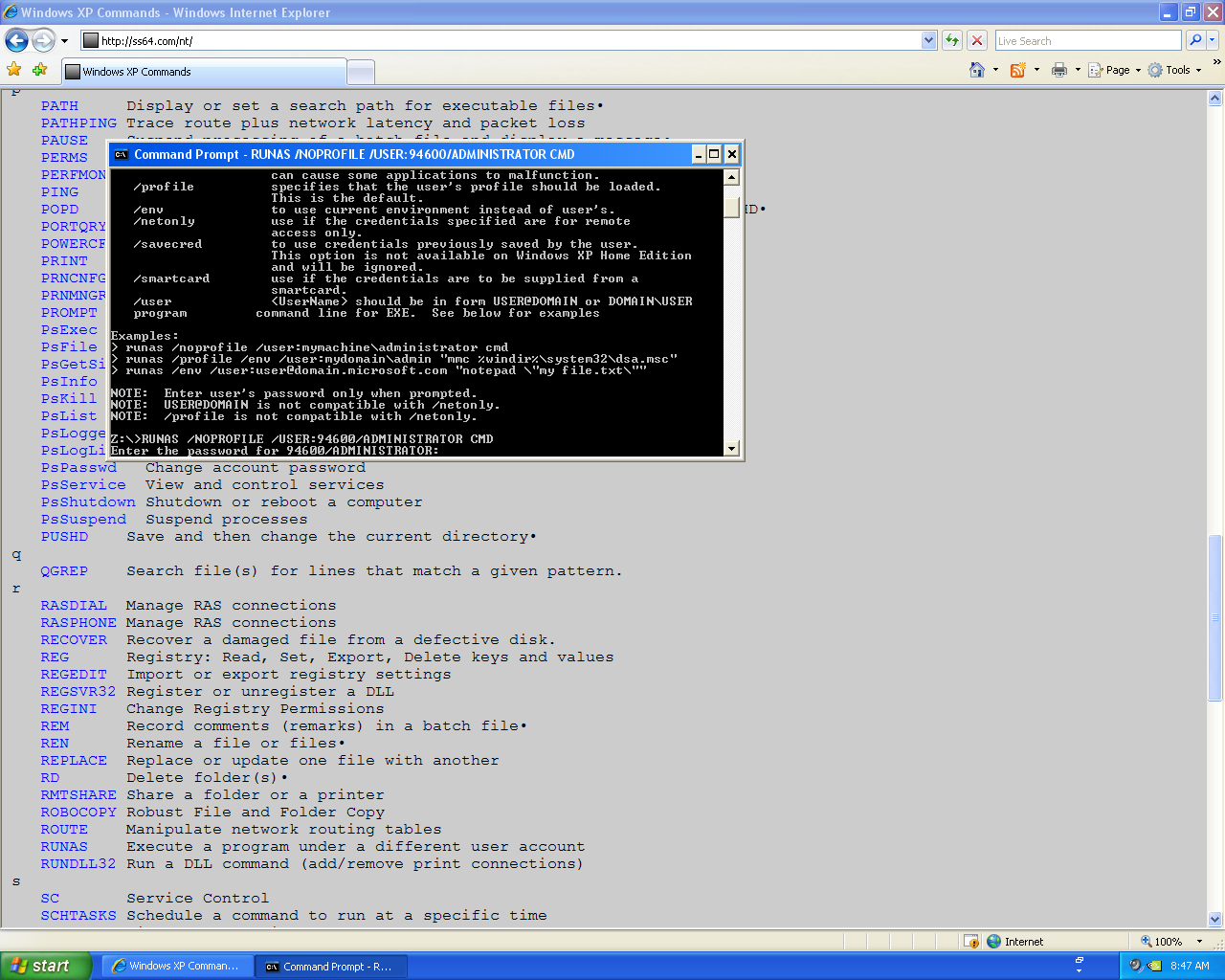1225x980 pixels.
Task: Refresh the page with the green arrows icon
Action: [x=951, y=40]
